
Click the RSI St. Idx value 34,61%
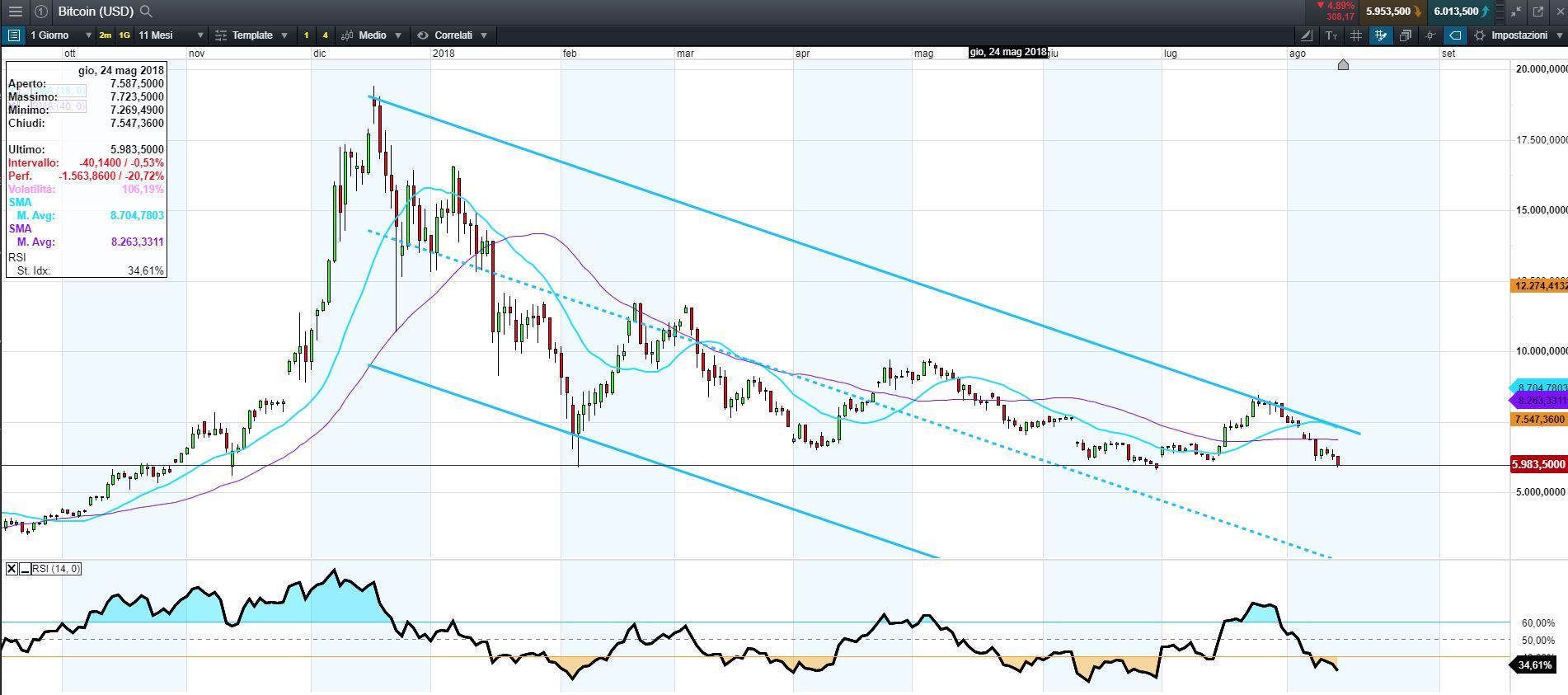(147, 270)
